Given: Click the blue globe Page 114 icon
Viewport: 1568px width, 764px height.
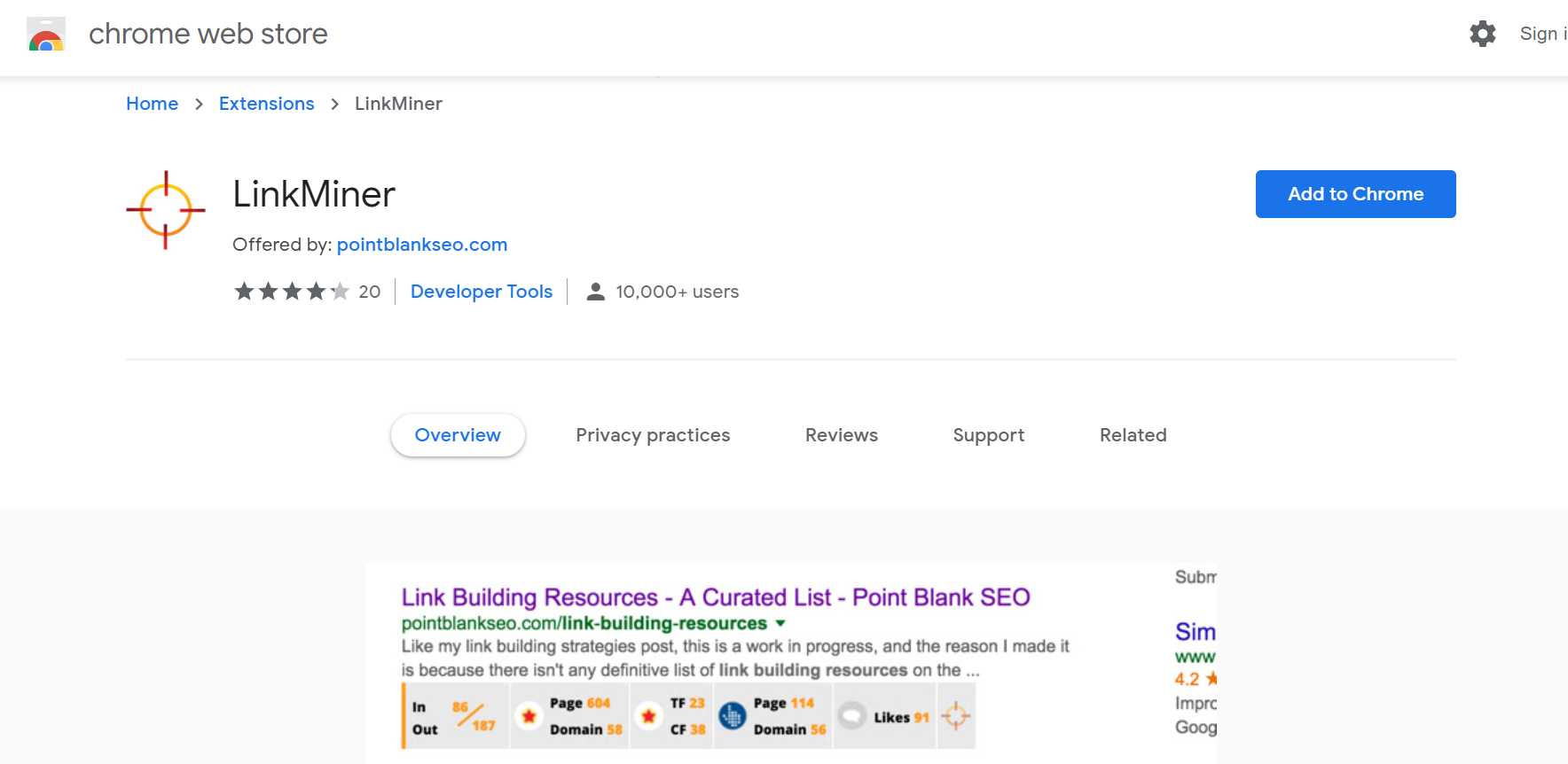Looking at the screenshot, I should (732, 716).
